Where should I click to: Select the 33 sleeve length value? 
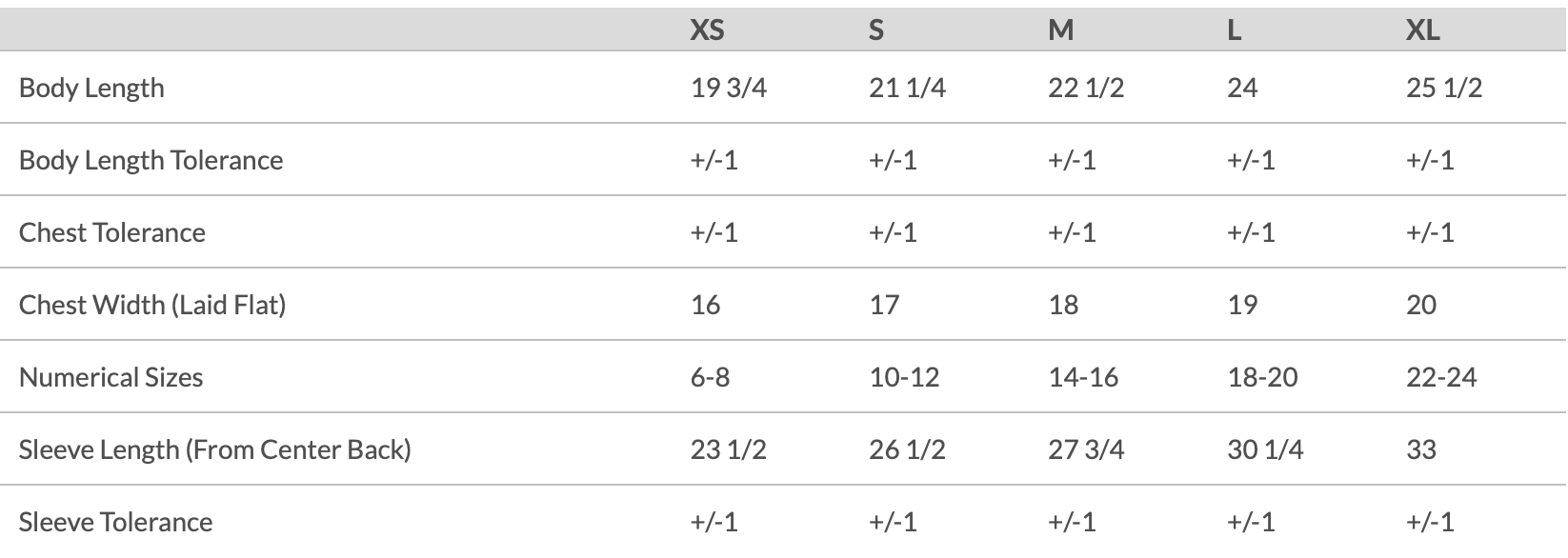[x=1421, y=449]
